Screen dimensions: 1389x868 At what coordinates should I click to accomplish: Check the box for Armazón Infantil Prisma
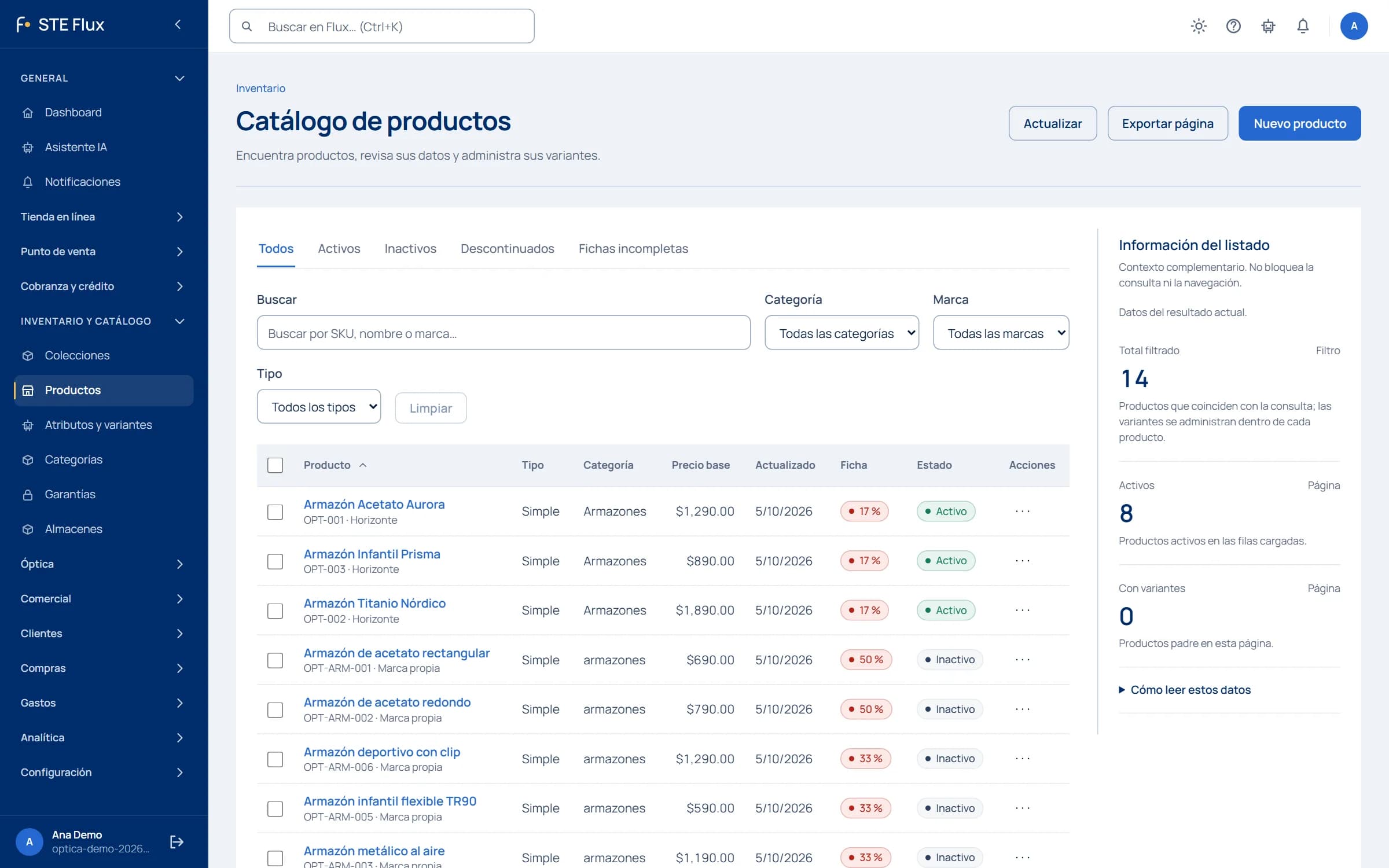[275, 561]
